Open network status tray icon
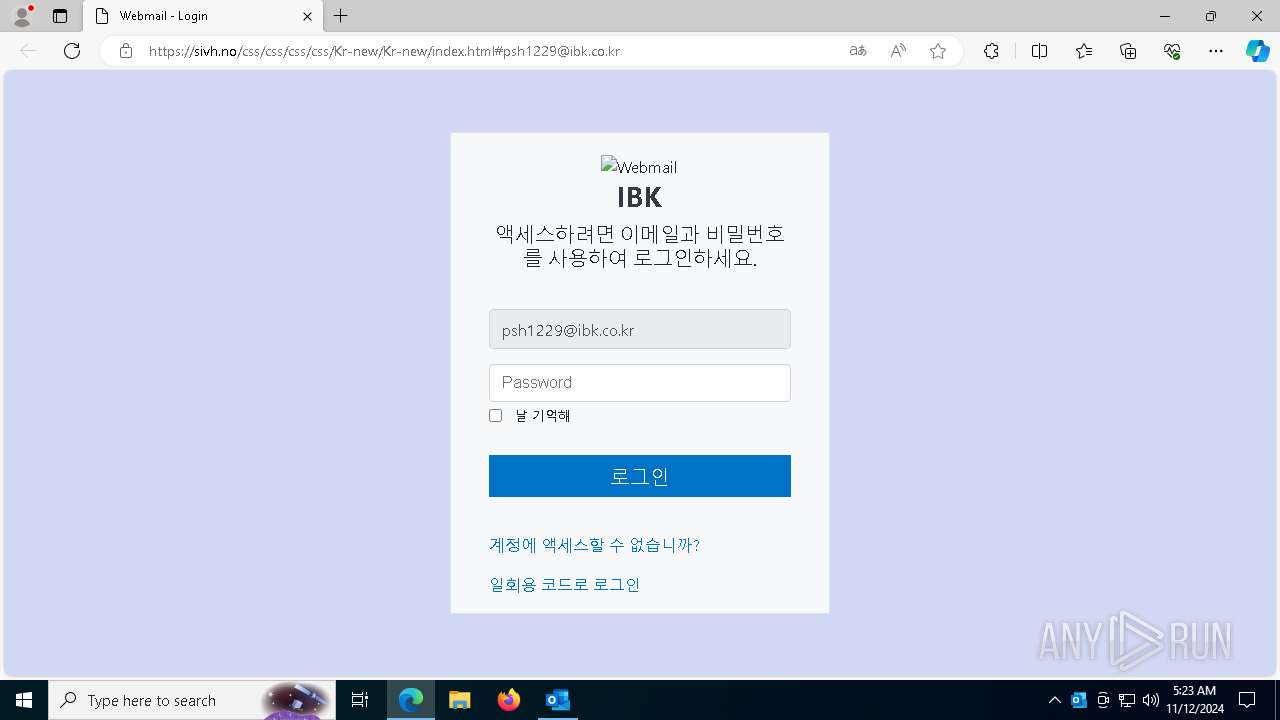 tap(1127, 700)
